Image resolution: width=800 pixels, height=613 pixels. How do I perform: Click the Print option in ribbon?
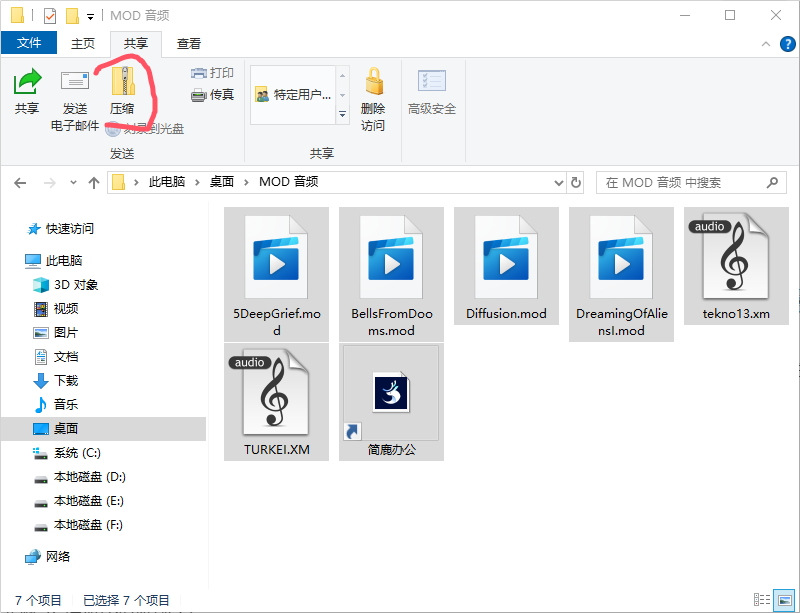pyautogui.click(x=212, y=73)
